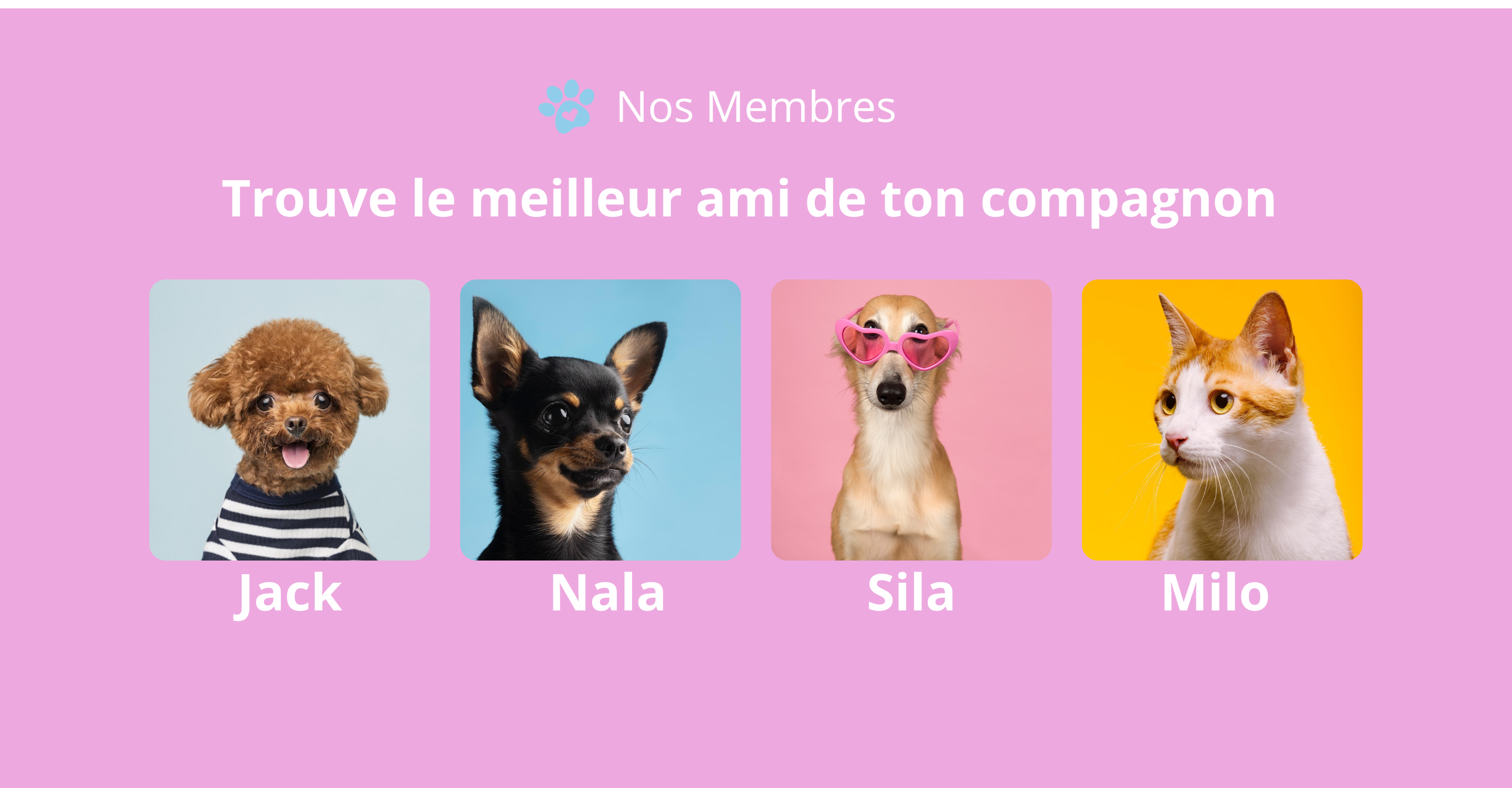1512x788 pixels.
Task: Click the name label Nala
Action: click(607, 593)
